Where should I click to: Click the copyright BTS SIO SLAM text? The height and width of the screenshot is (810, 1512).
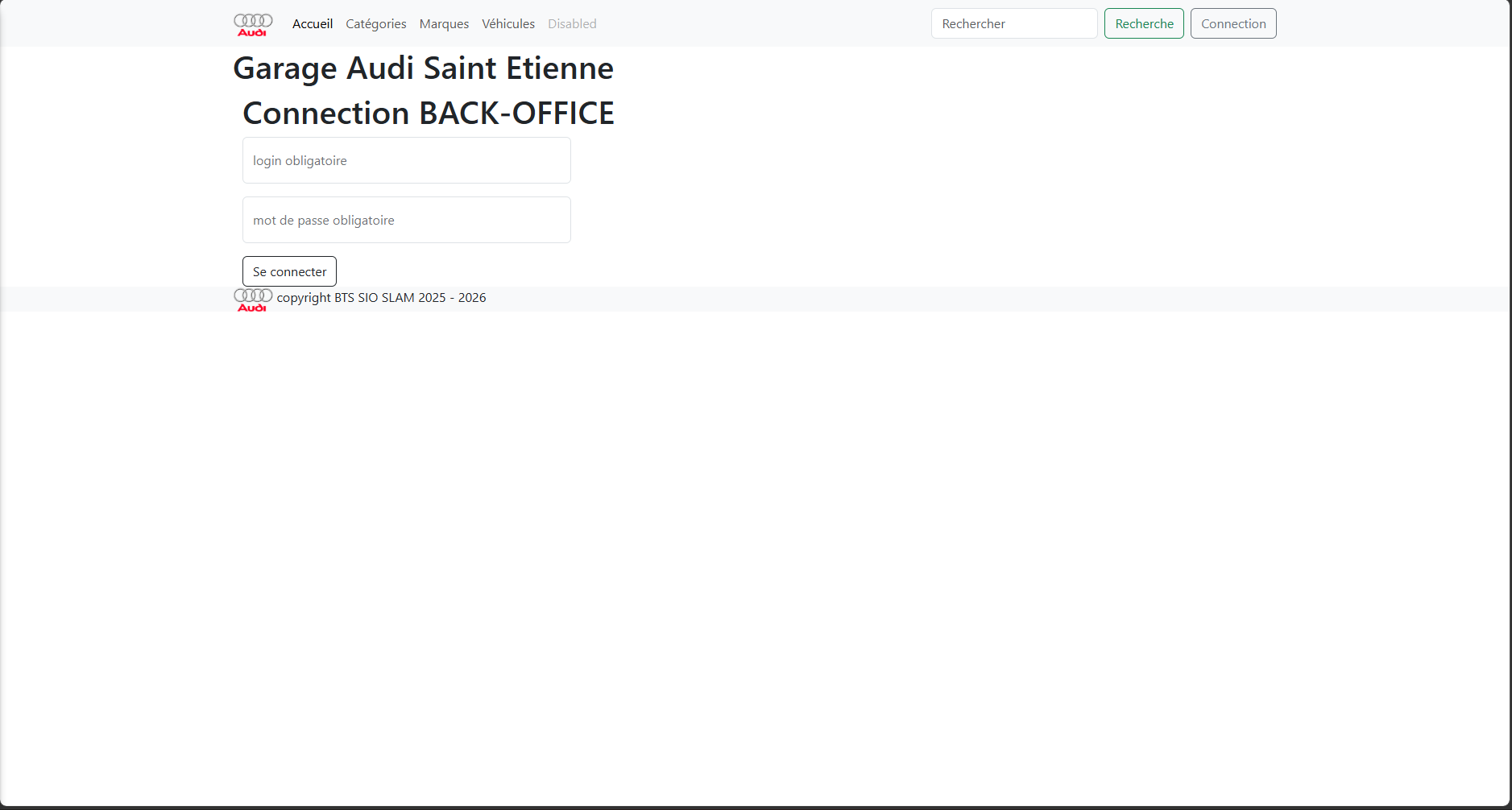pyautogui.click(x=382, y=298)
